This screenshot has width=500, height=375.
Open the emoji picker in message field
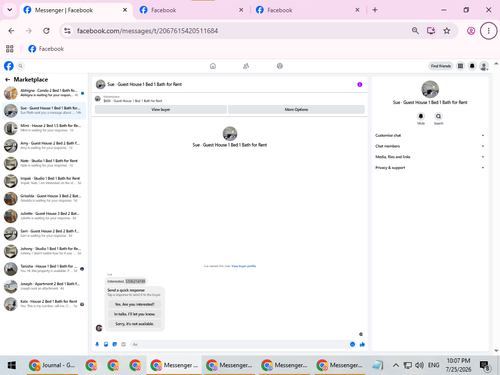(x=352, y=344)
